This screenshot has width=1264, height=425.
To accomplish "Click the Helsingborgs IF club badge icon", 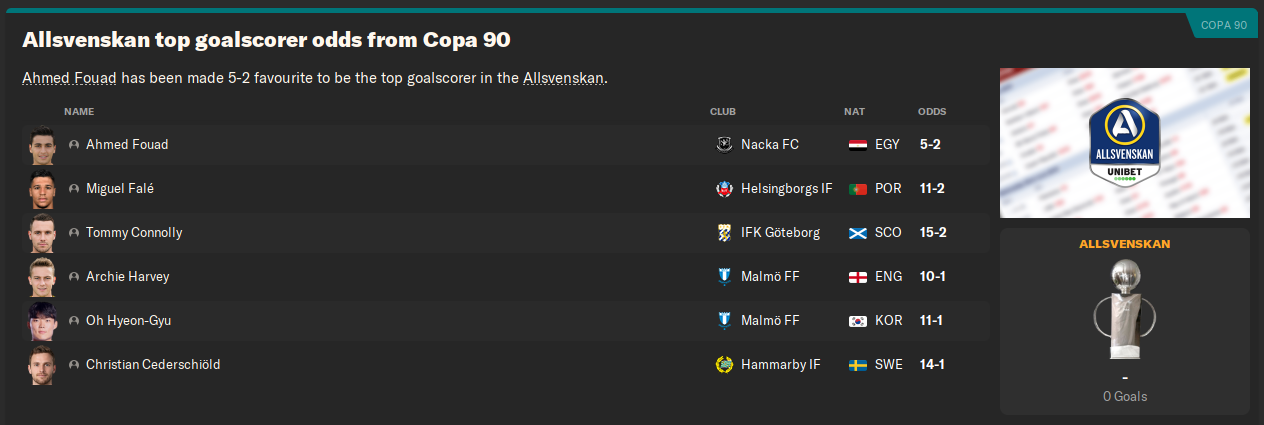I will click(x=725, y=188).
